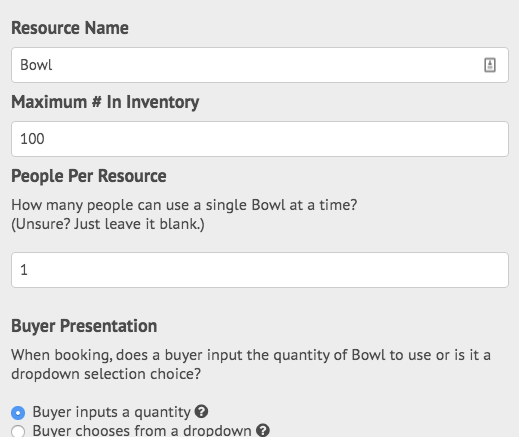Click the 'dropdown selection choice?' text line
This screenshot has height=437, width=519.
[x=106, y=374]
